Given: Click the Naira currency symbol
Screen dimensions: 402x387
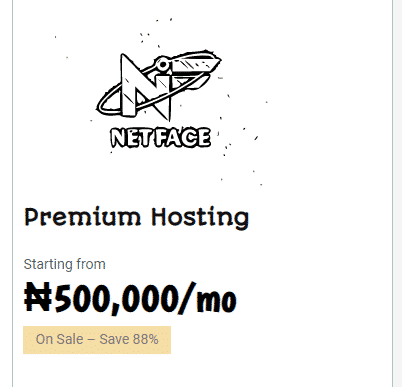Looking at the screenshot, I should 38,297.
